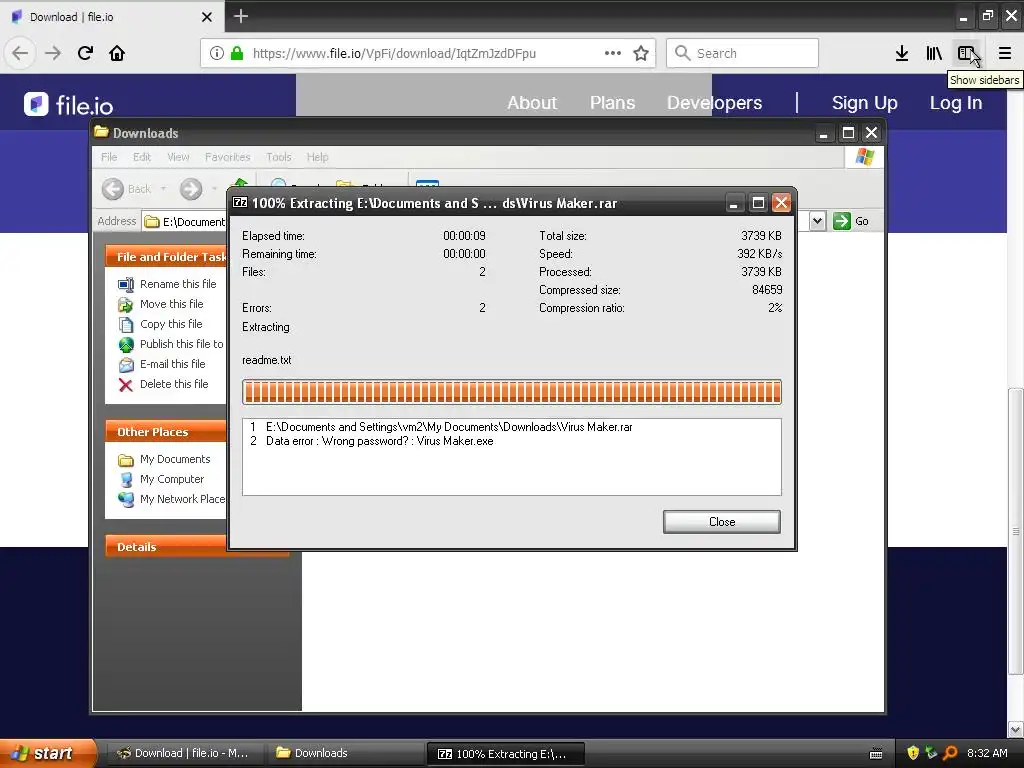Open Favorites menu in Downloads window

click(x=227, y=157)
